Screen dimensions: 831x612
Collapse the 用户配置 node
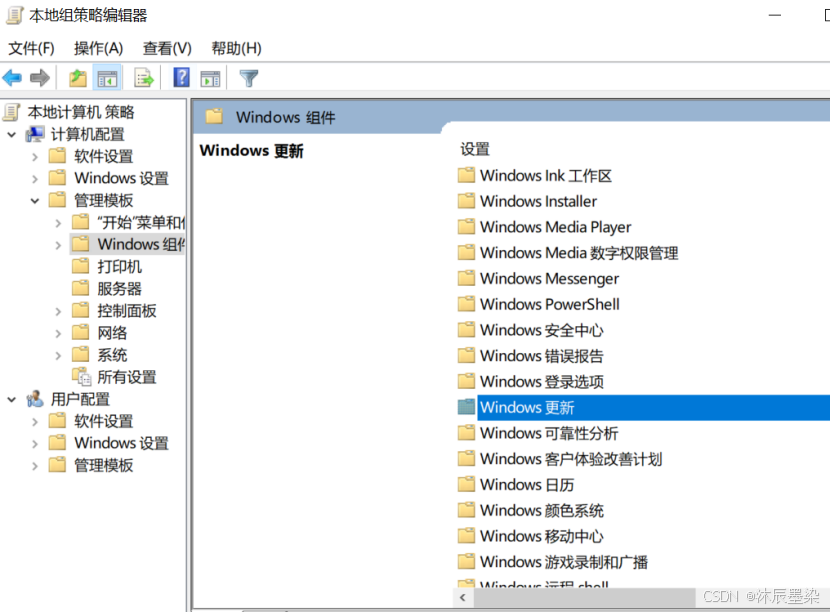[12, 400]
